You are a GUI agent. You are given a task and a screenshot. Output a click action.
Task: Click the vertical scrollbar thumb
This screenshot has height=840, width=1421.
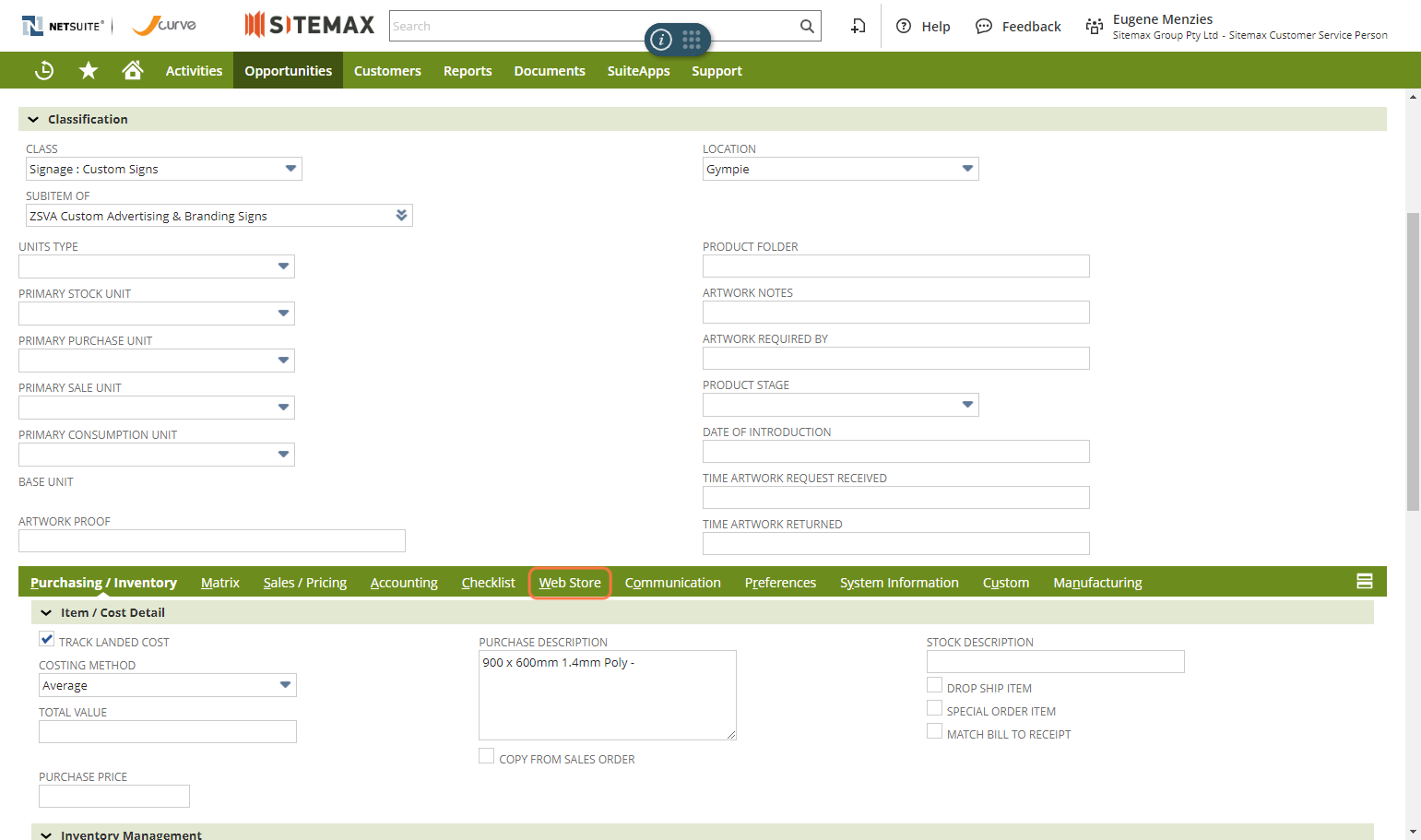click(x=1413, y=361)
